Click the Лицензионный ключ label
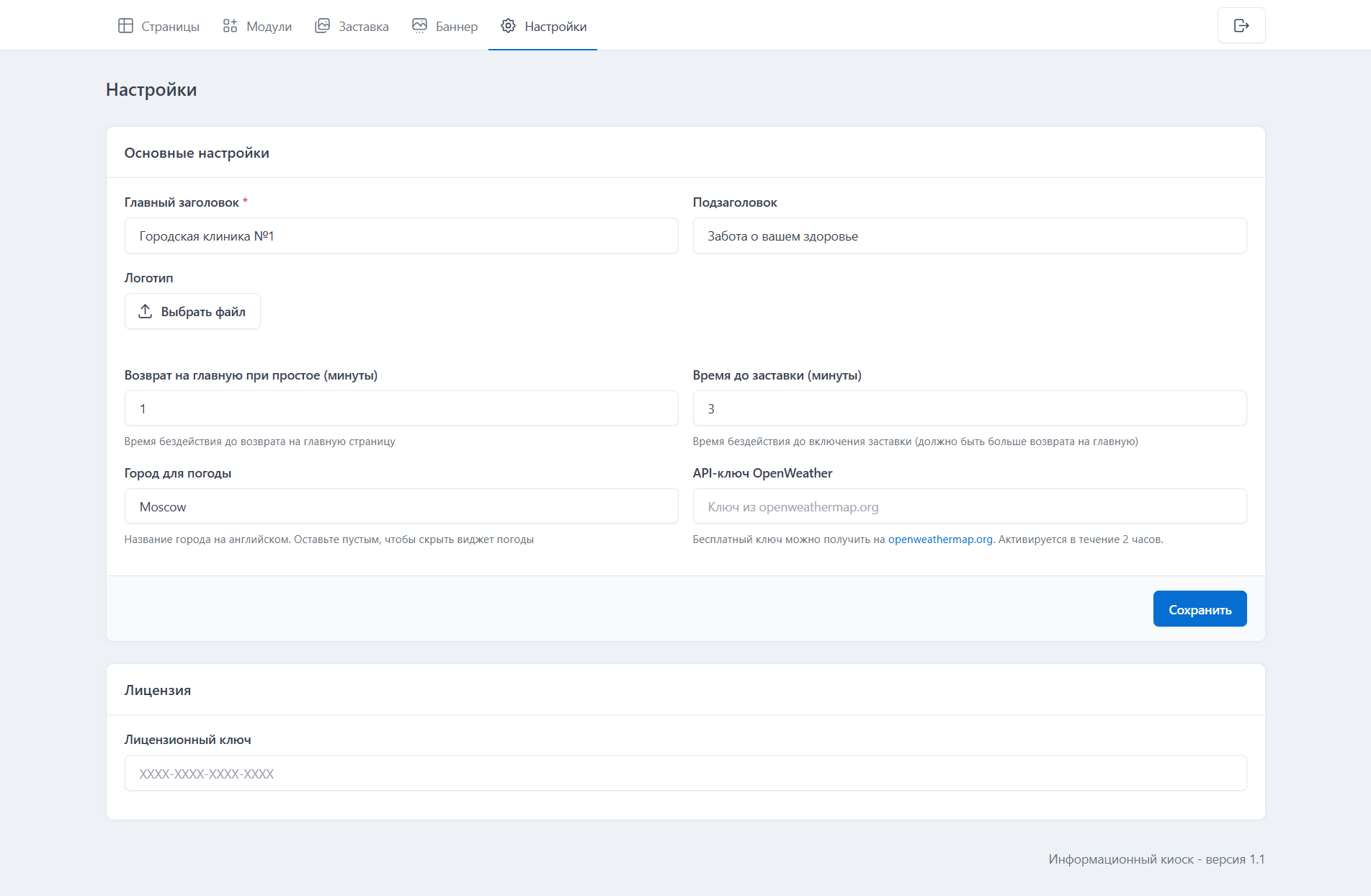The image size is (1371, 896). pyautogui.click(x=187, y=740)
